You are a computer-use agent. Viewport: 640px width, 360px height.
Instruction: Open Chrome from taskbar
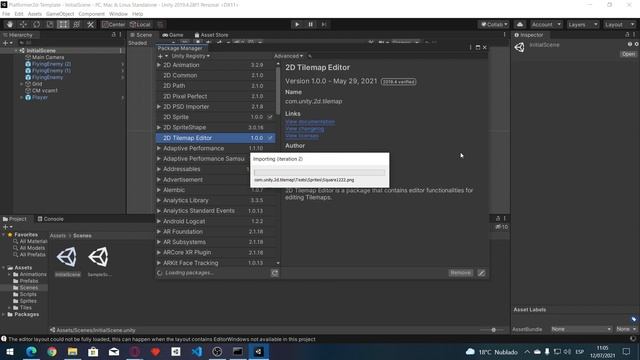click(52, 351)
